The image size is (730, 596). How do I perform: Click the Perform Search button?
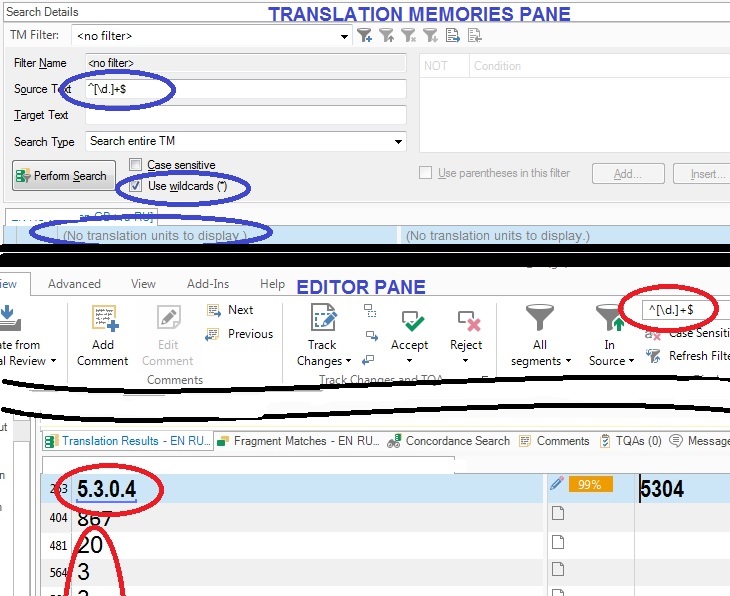(64, 176)
